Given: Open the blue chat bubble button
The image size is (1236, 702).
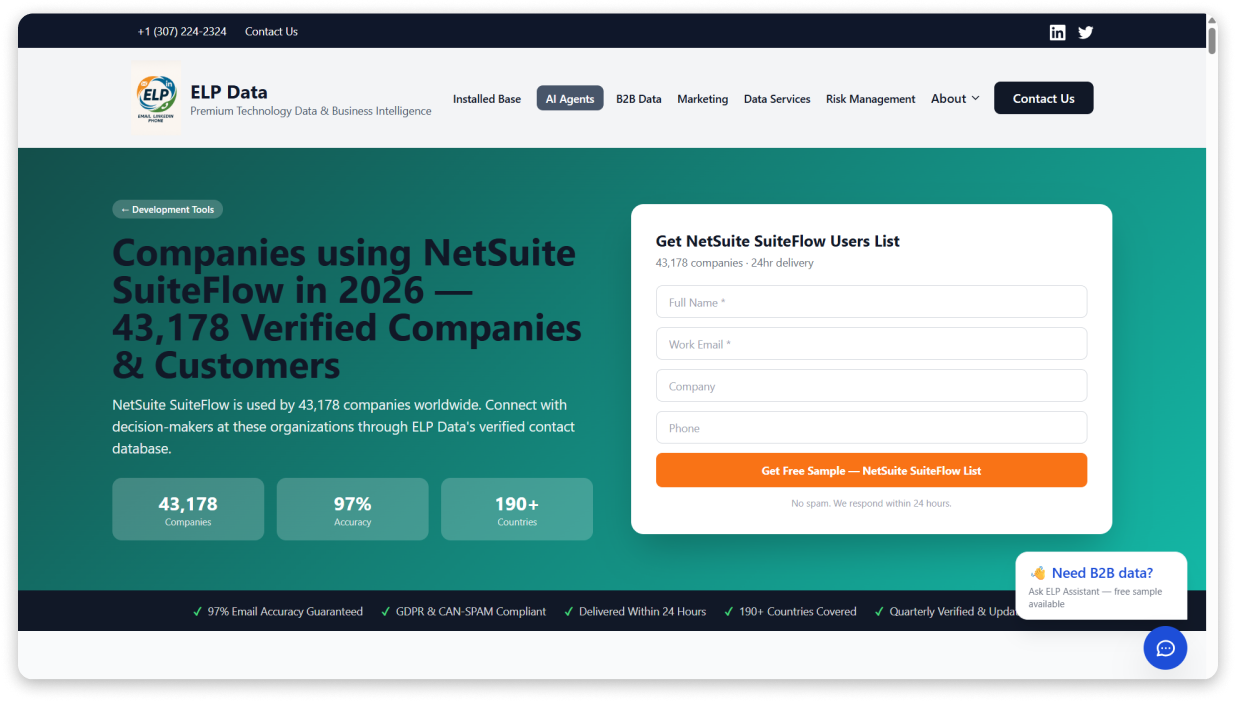Looking at the screenshot, I should pos(1165,648).
